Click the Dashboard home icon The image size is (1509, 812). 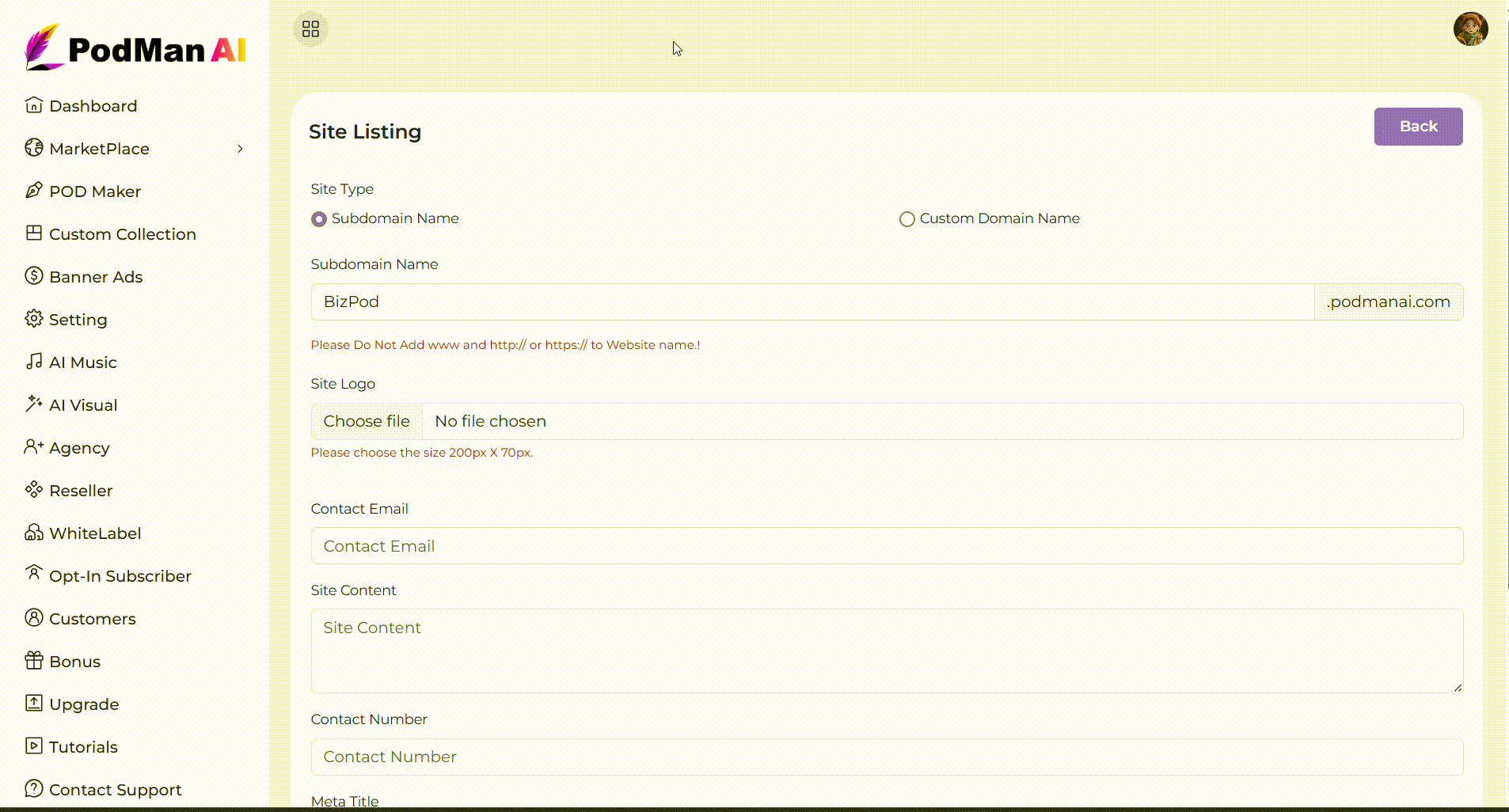[x=33, y=105]
